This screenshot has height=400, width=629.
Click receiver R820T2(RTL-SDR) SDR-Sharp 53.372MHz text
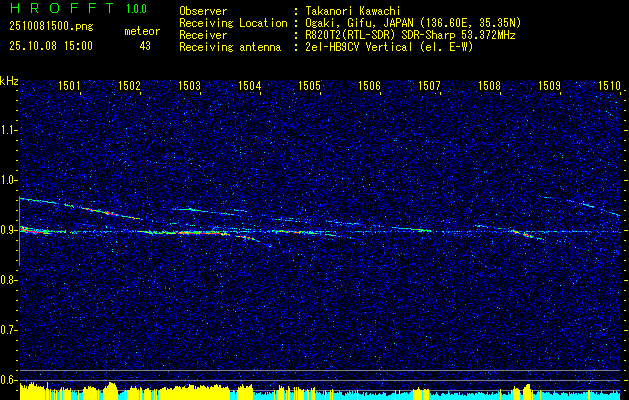[x=411, y=35]
